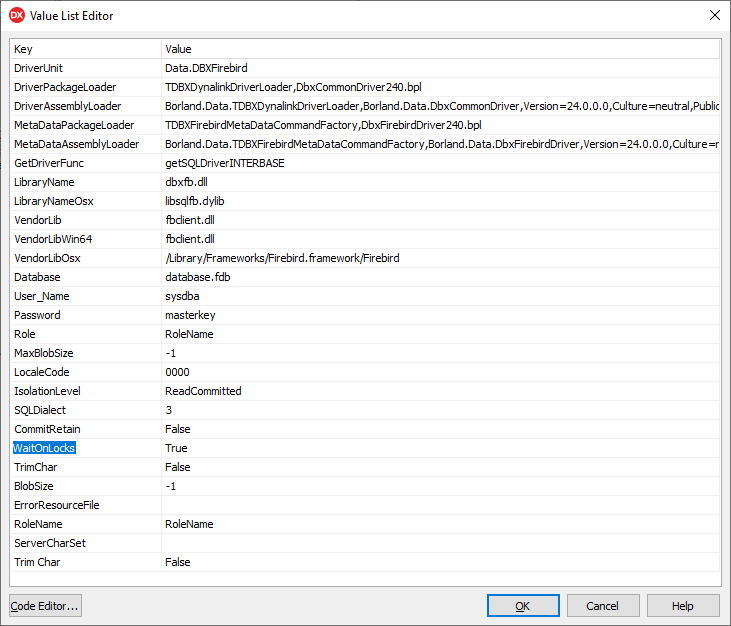Select the MetaDataAssemblyLoader key
The height and width of the screenshot is (626, 731).
[x=86, y=144]
